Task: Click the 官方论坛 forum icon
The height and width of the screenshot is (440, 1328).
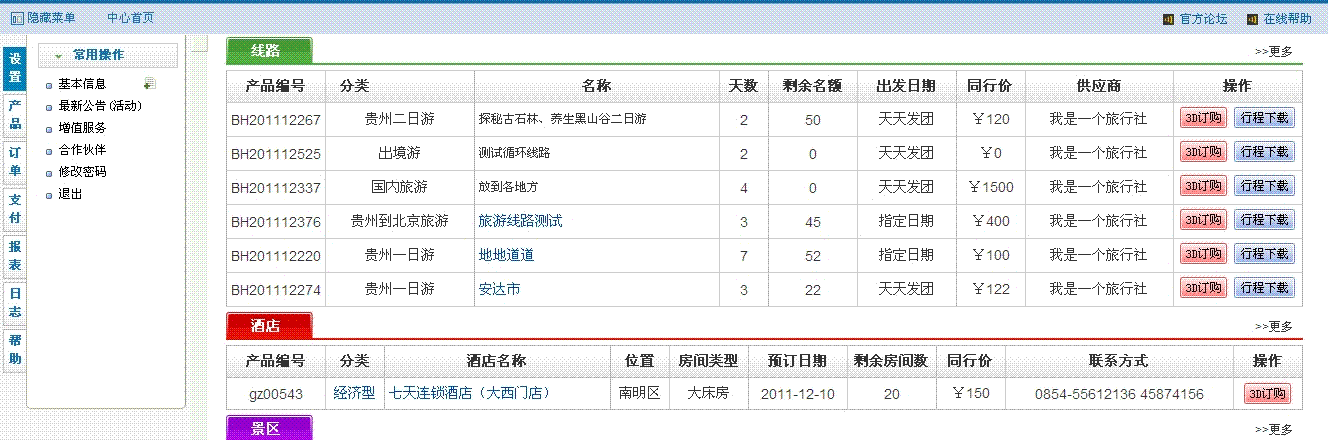Action: (1168, 18)
